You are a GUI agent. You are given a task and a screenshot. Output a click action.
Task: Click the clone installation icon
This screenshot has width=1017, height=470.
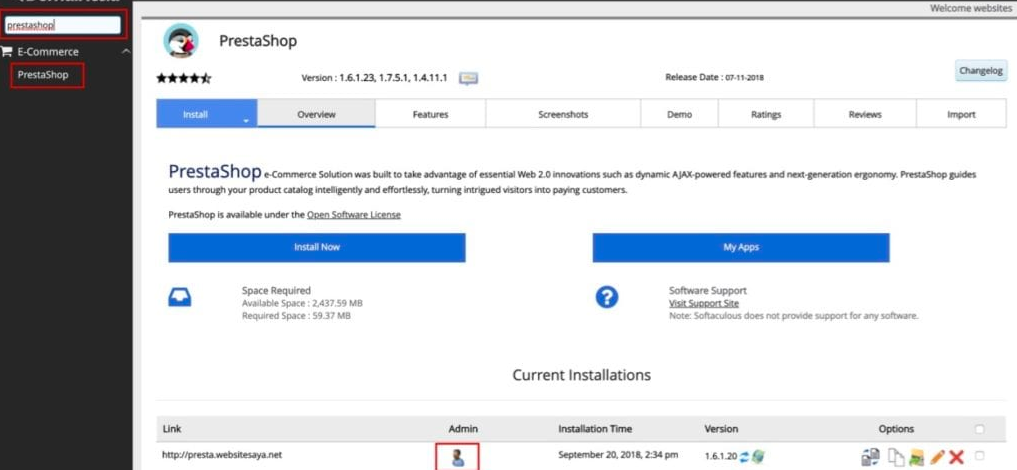pos(896,457)
